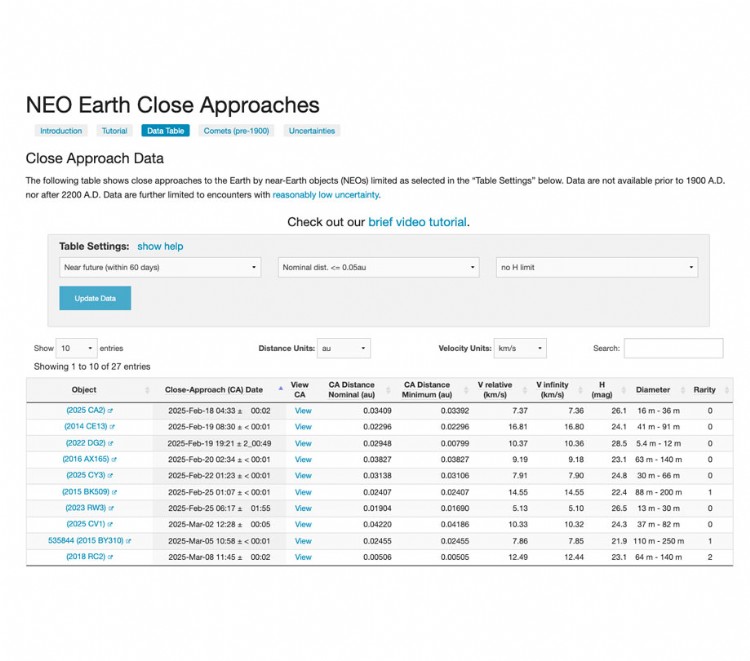750x661 pixels.
Task: Open the brief video tutorial link
Action: pyautogui.click(x=418, y=222)
